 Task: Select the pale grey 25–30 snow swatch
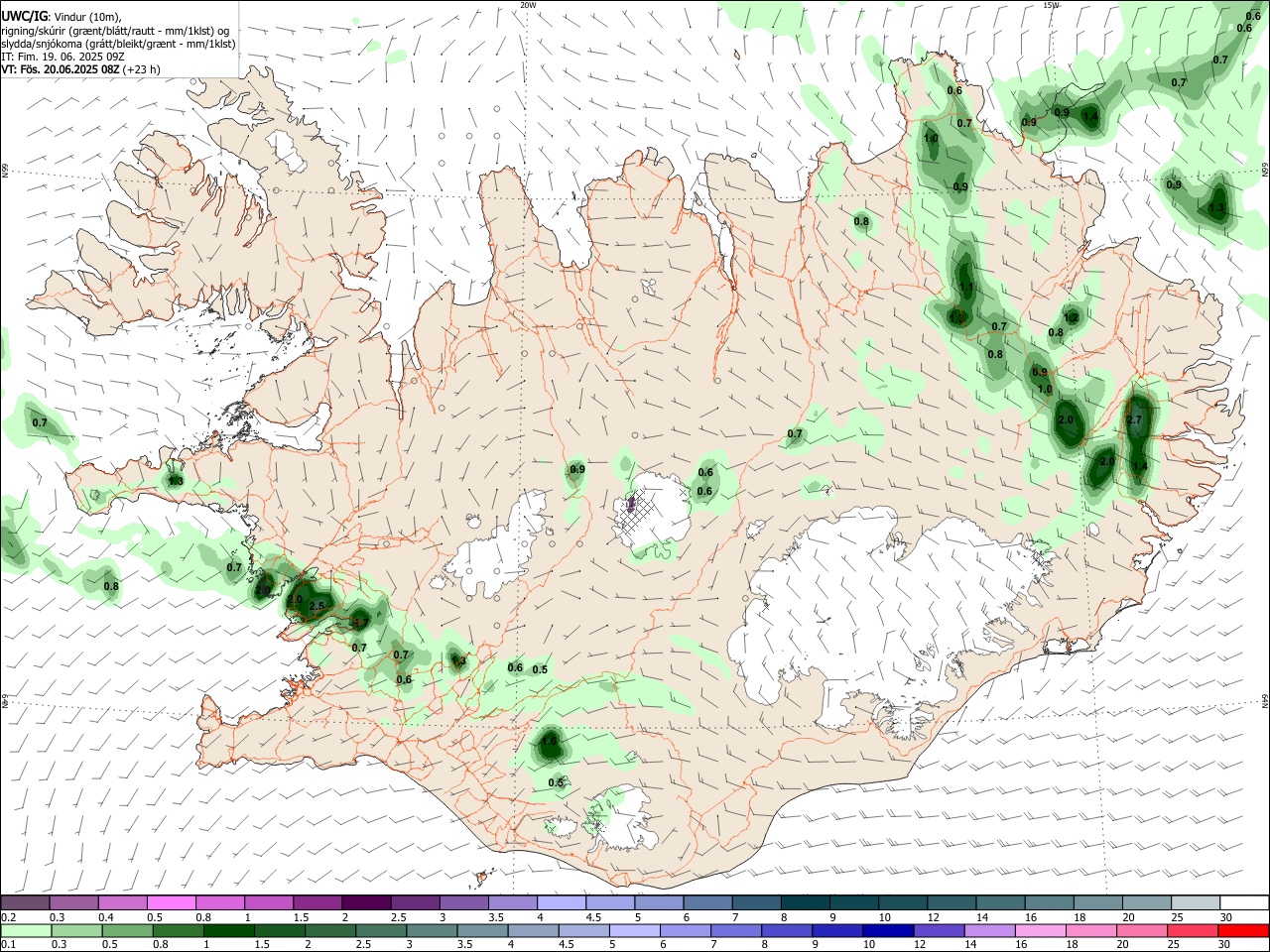pos(1196,903)
